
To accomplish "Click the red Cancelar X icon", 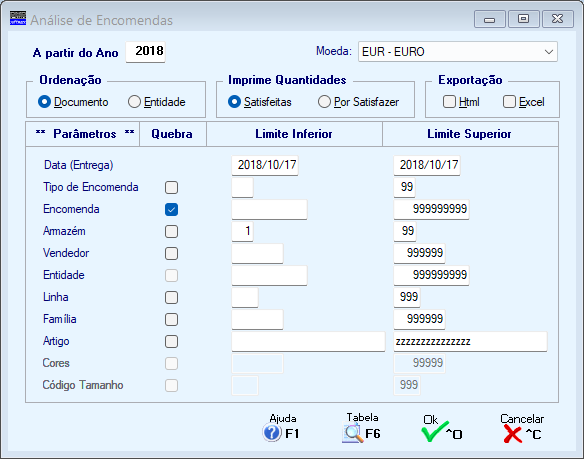I will point(512,434).
